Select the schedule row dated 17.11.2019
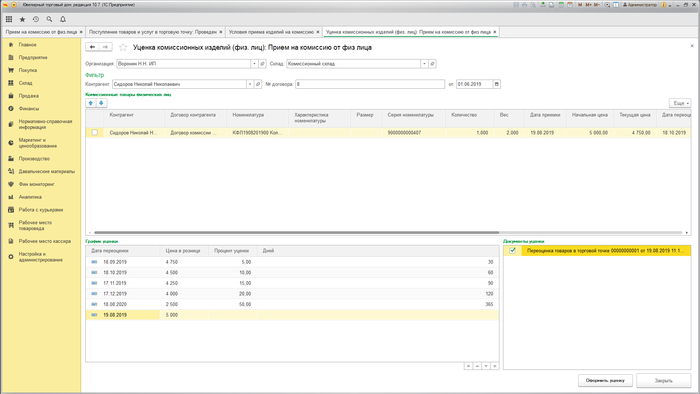The image size is (700, 394). (x=292, y=283)
